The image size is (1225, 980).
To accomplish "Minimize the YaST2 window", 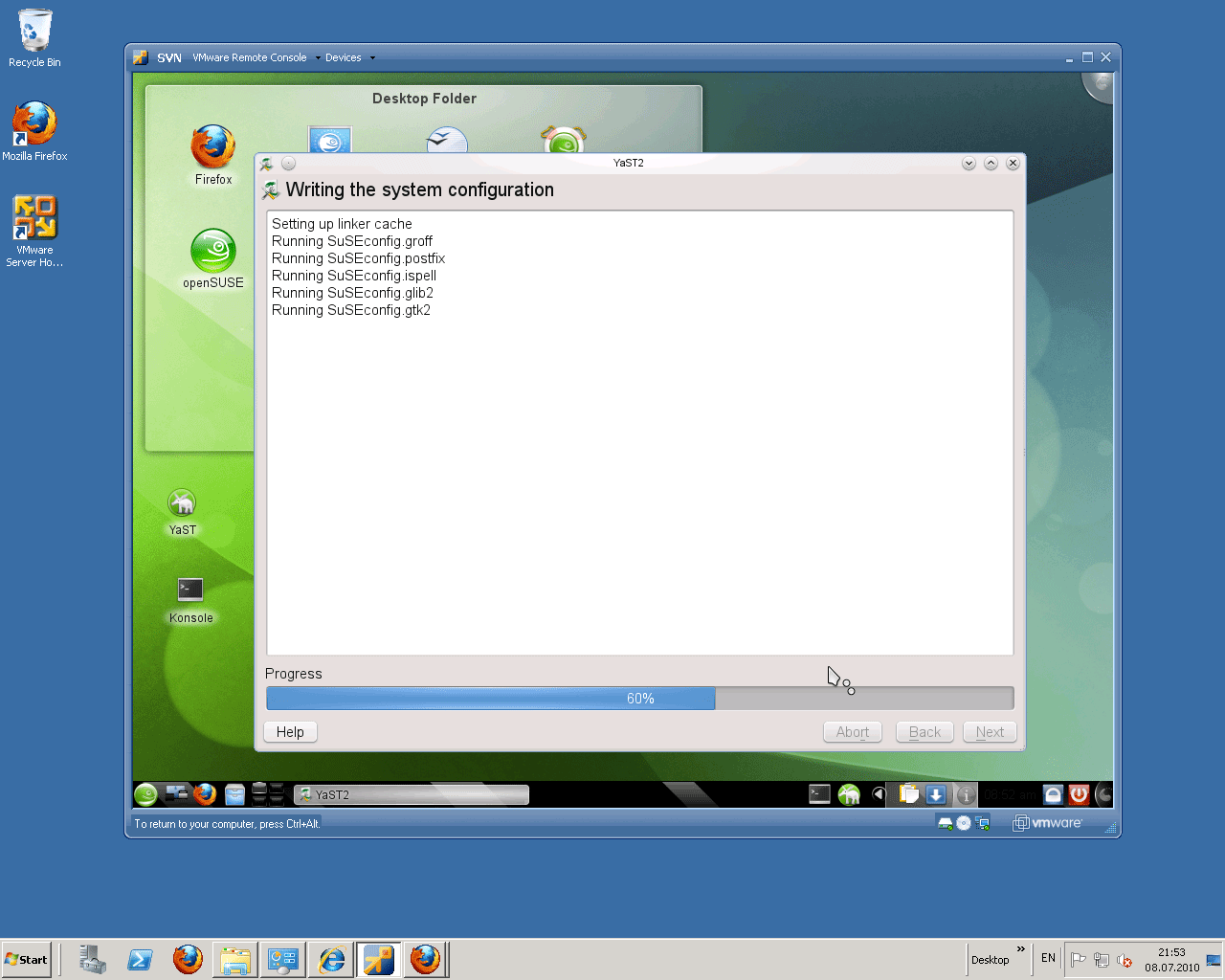I will pyautogui.click(x=969, y=164).
